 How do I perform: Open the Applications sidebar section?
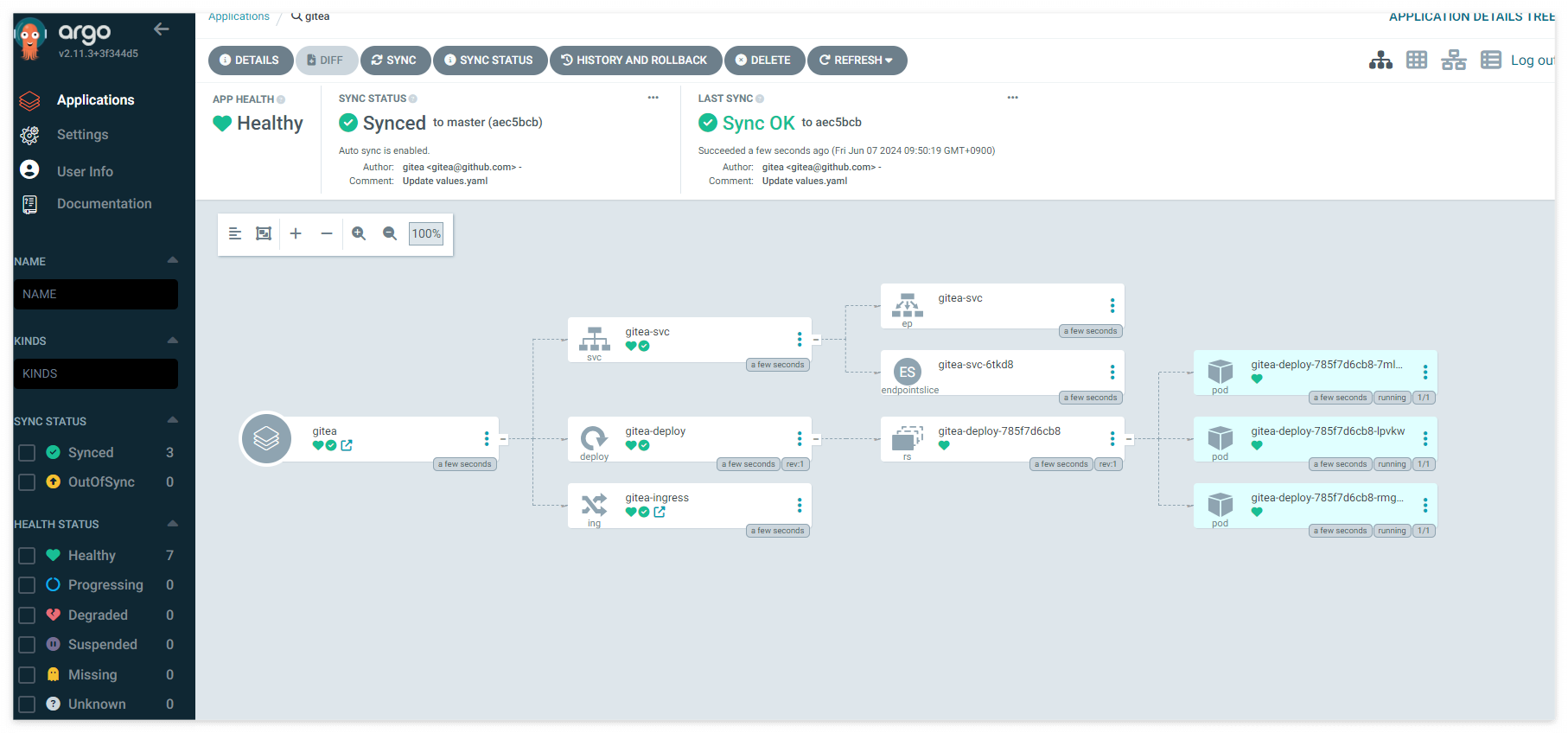pyautogui.click(x=95, y=100)
